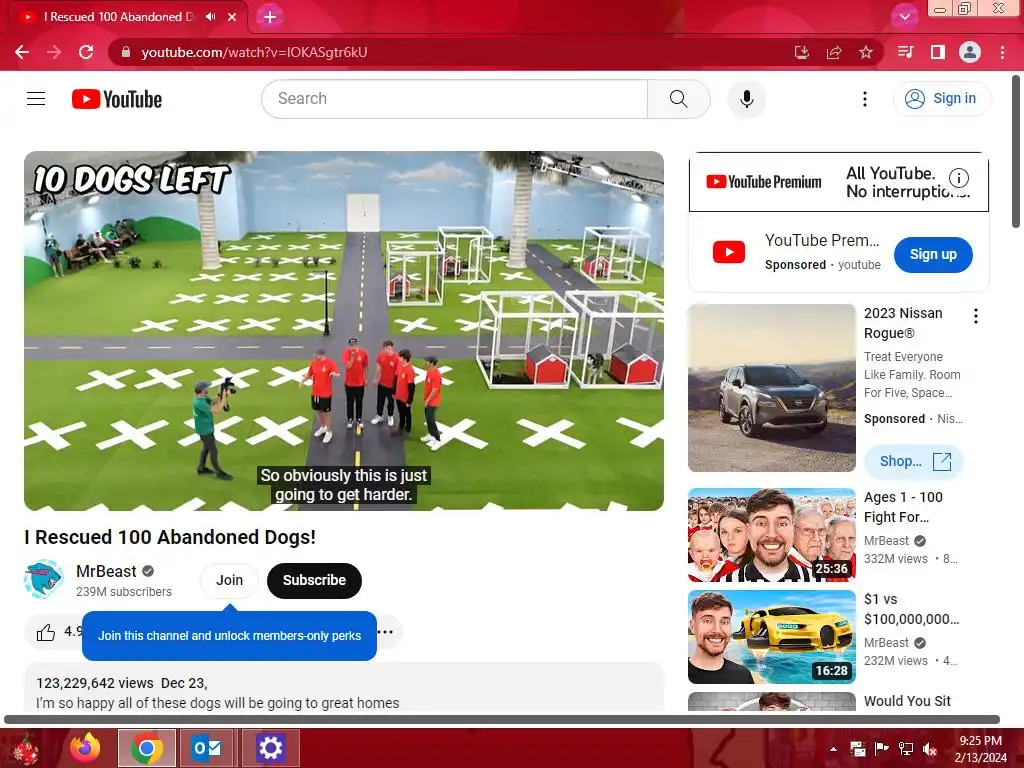Open 'Ages 1 - 100 Fight For' thumbnail

[x=772, y=535]
